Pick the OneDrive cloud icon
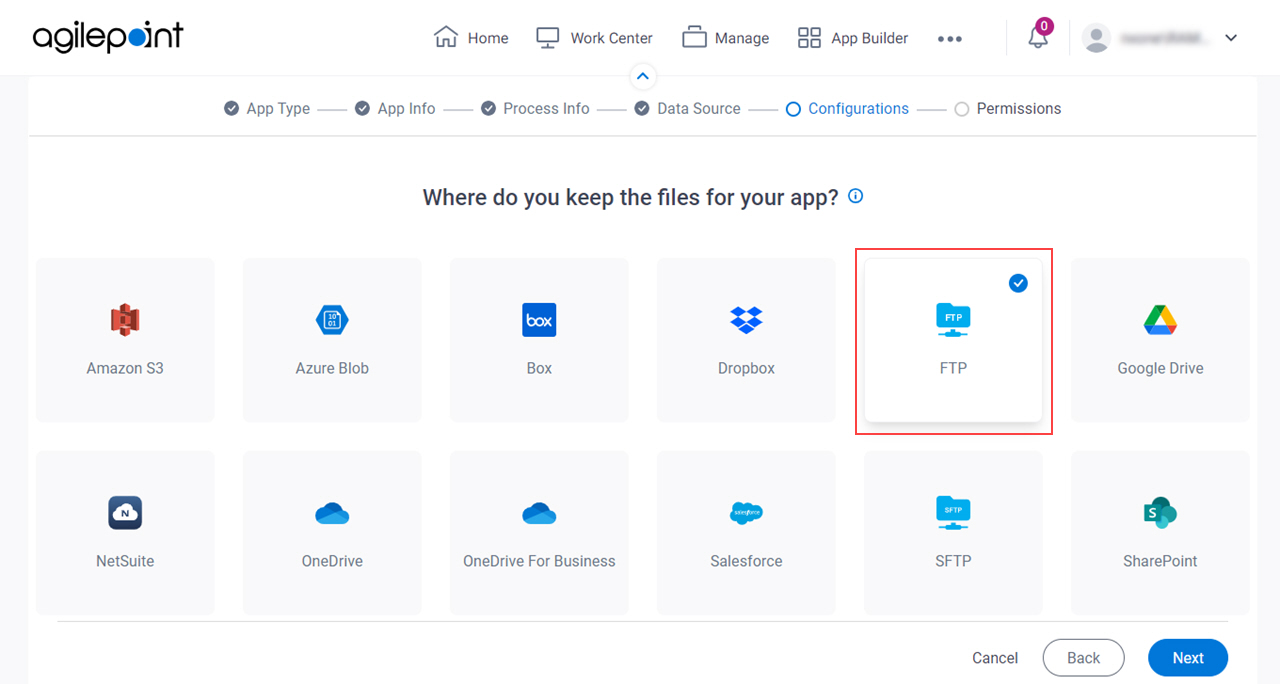Image resolution: width=1280 pixels, height=684 pixels. pos(332,513)
